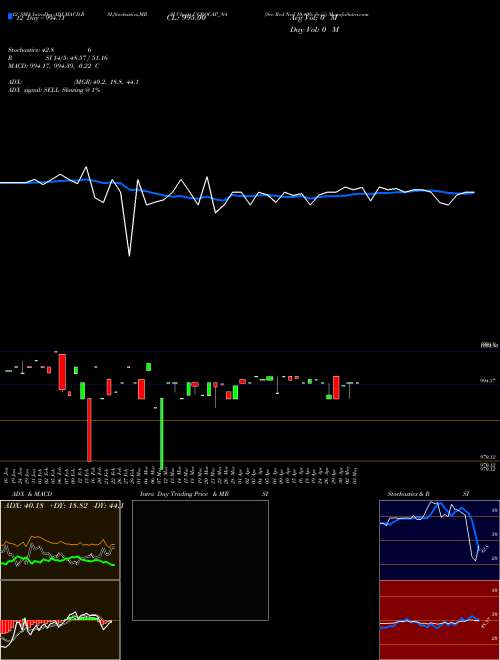500x660 pixels.
Task: Click the 994.37 price axis label
Action: pyautogui.click(x=489, y=380)
